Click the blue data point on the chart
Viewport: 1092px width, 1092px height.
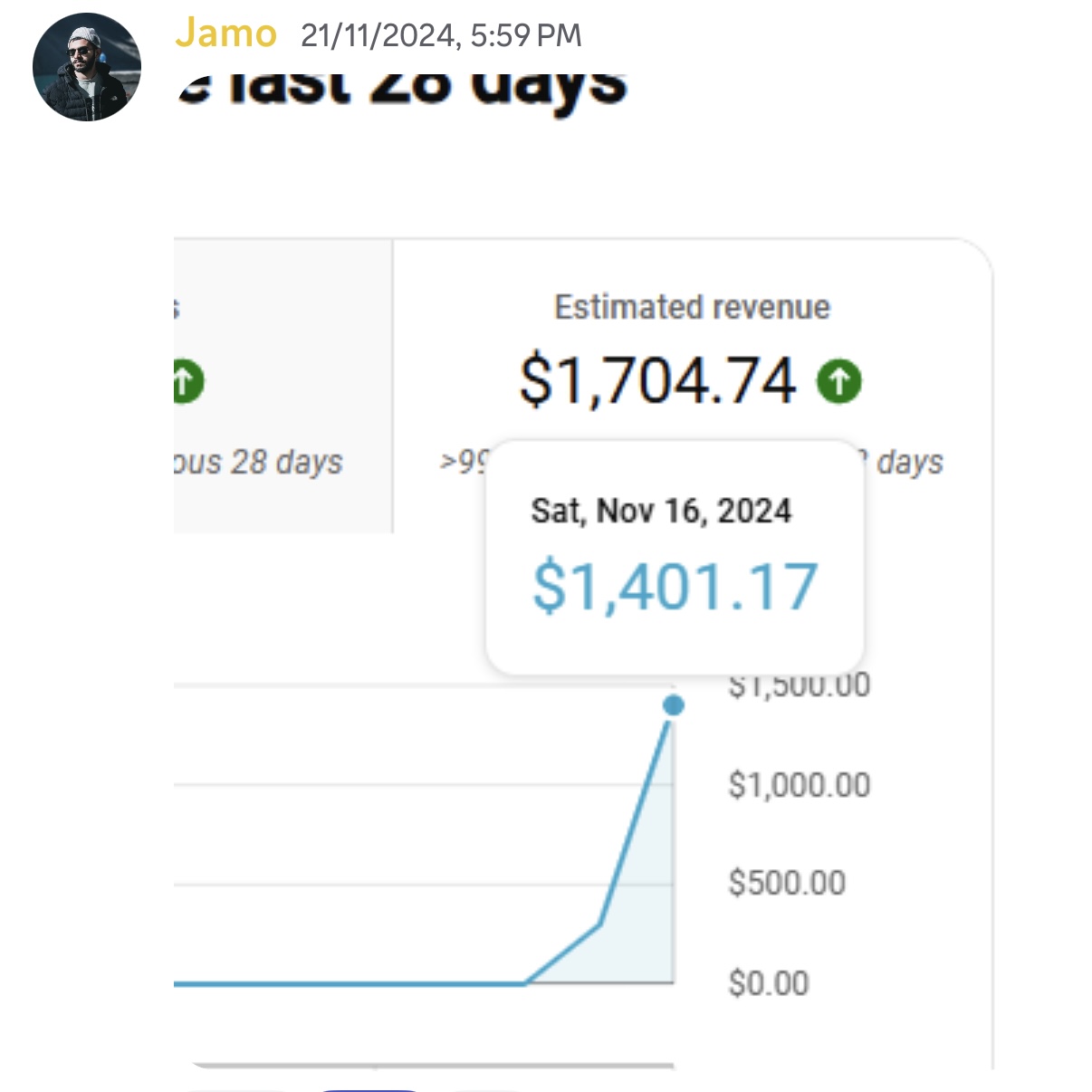pos(673,705)
